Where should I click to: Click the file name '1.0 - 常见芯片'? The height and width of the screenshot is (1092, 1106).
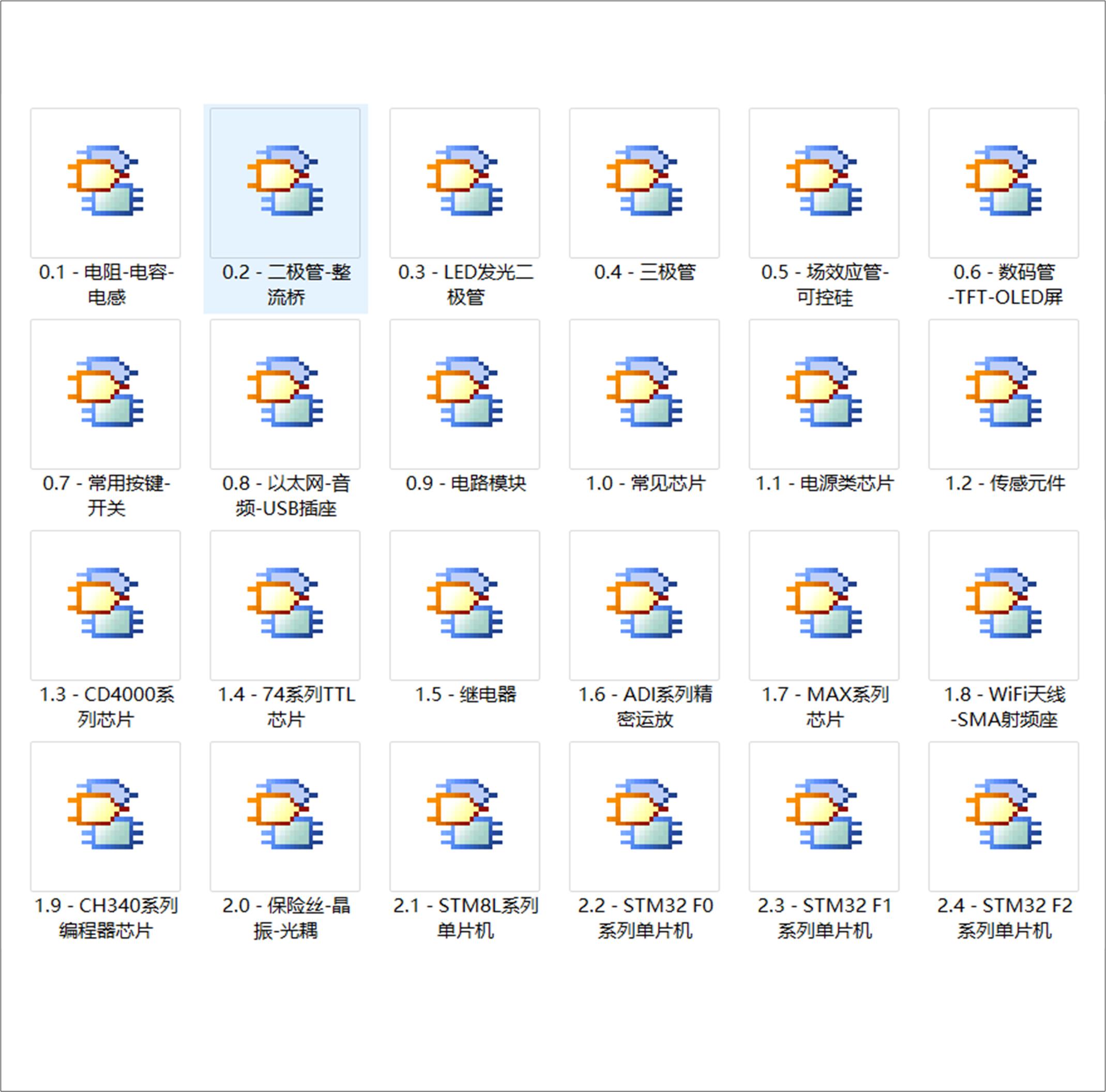point(645,483)
